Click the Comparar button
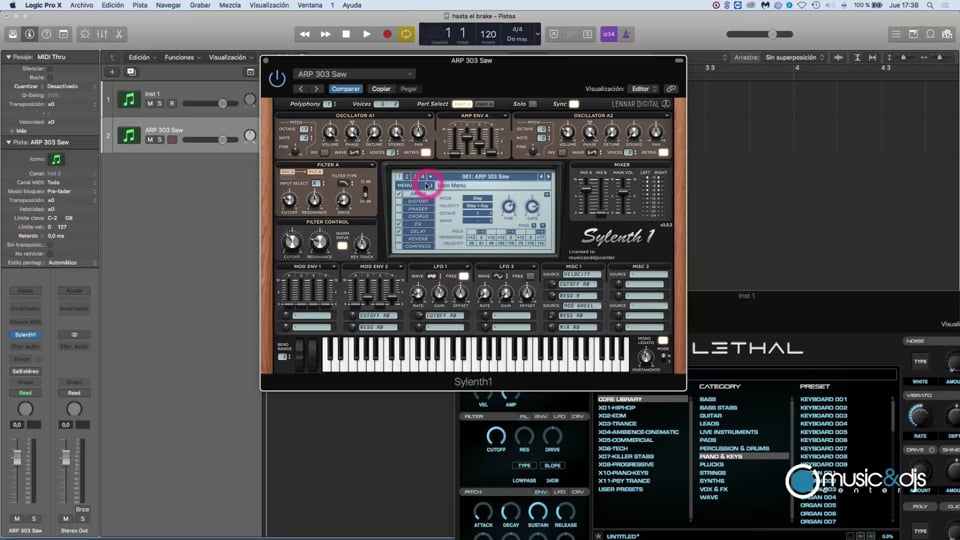The width and height of the screenshot is (960, 540). (345, 89)
